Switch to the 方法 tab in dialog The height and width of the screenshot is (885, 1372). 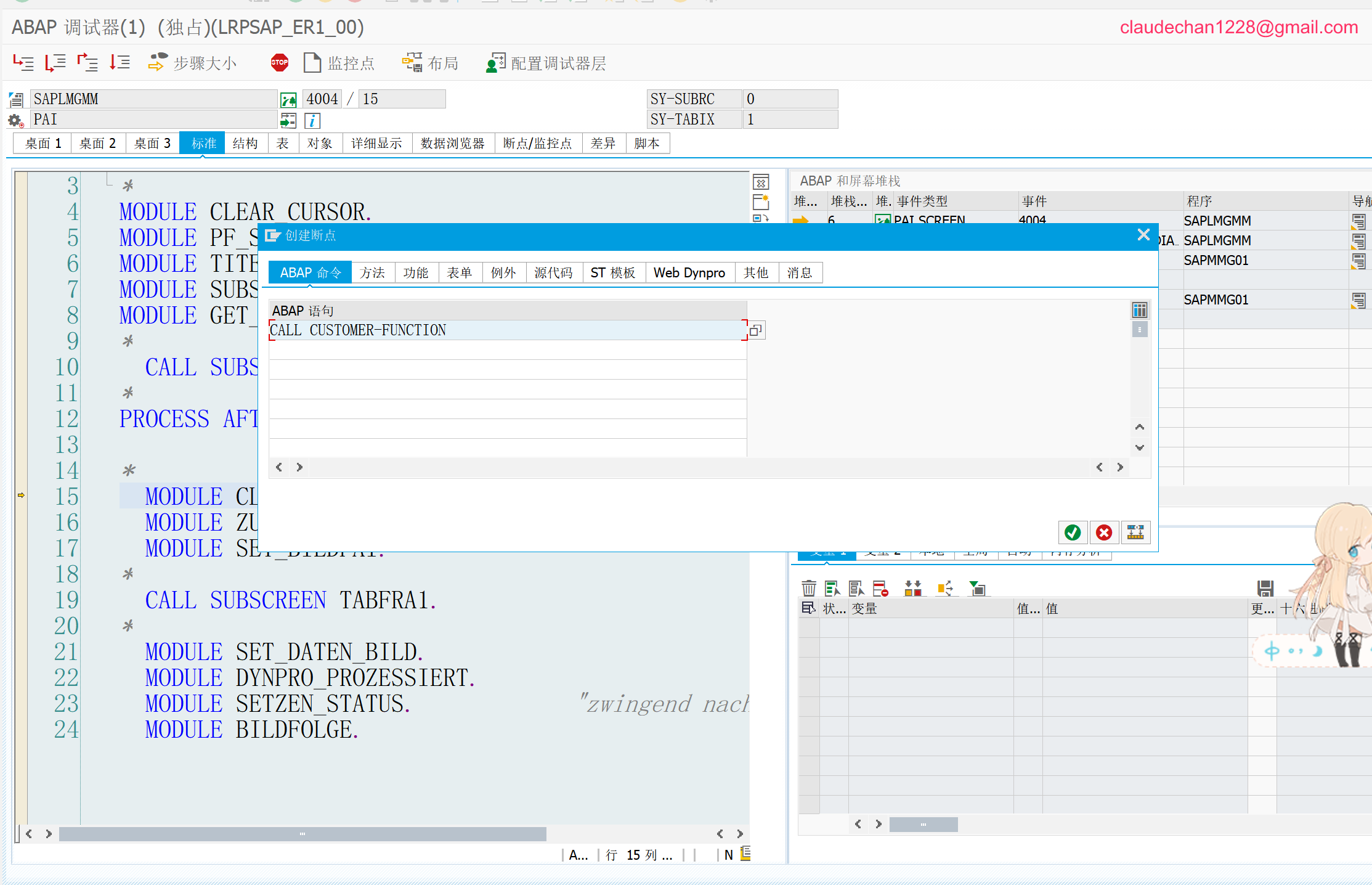[x=372, y=272]
